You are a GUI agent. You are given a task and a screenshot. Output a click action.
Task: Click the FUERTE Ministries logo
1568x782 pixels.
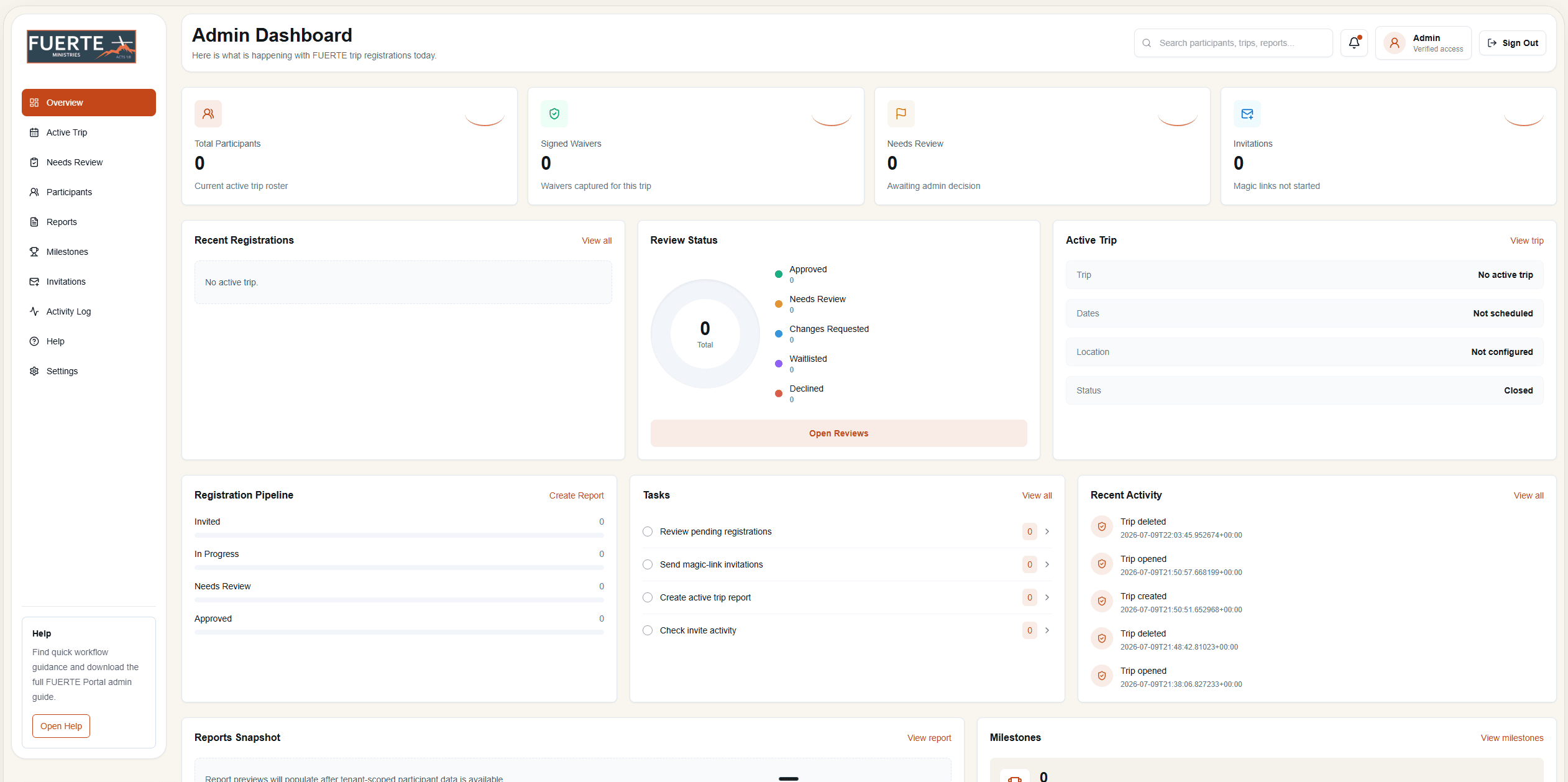pyautogui.click(x=81, y=47)
